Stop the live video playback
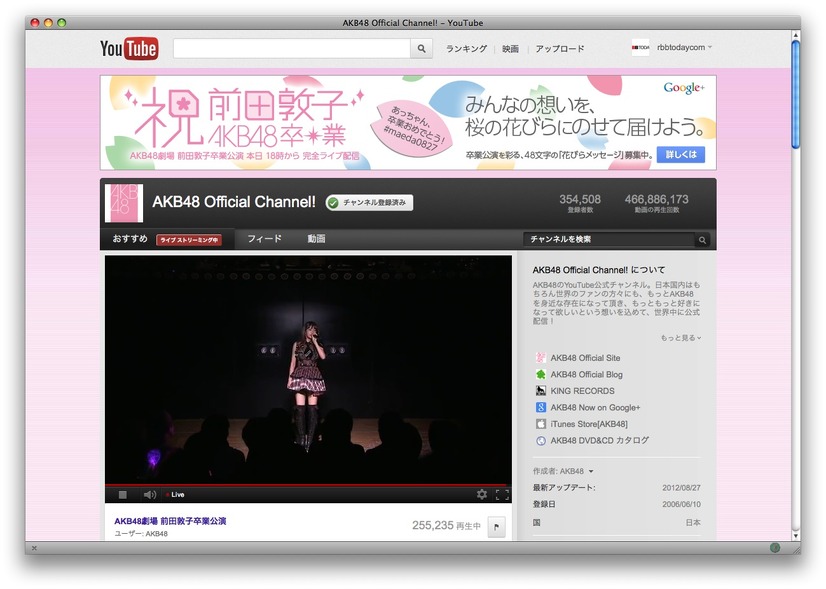 (123, 495)
